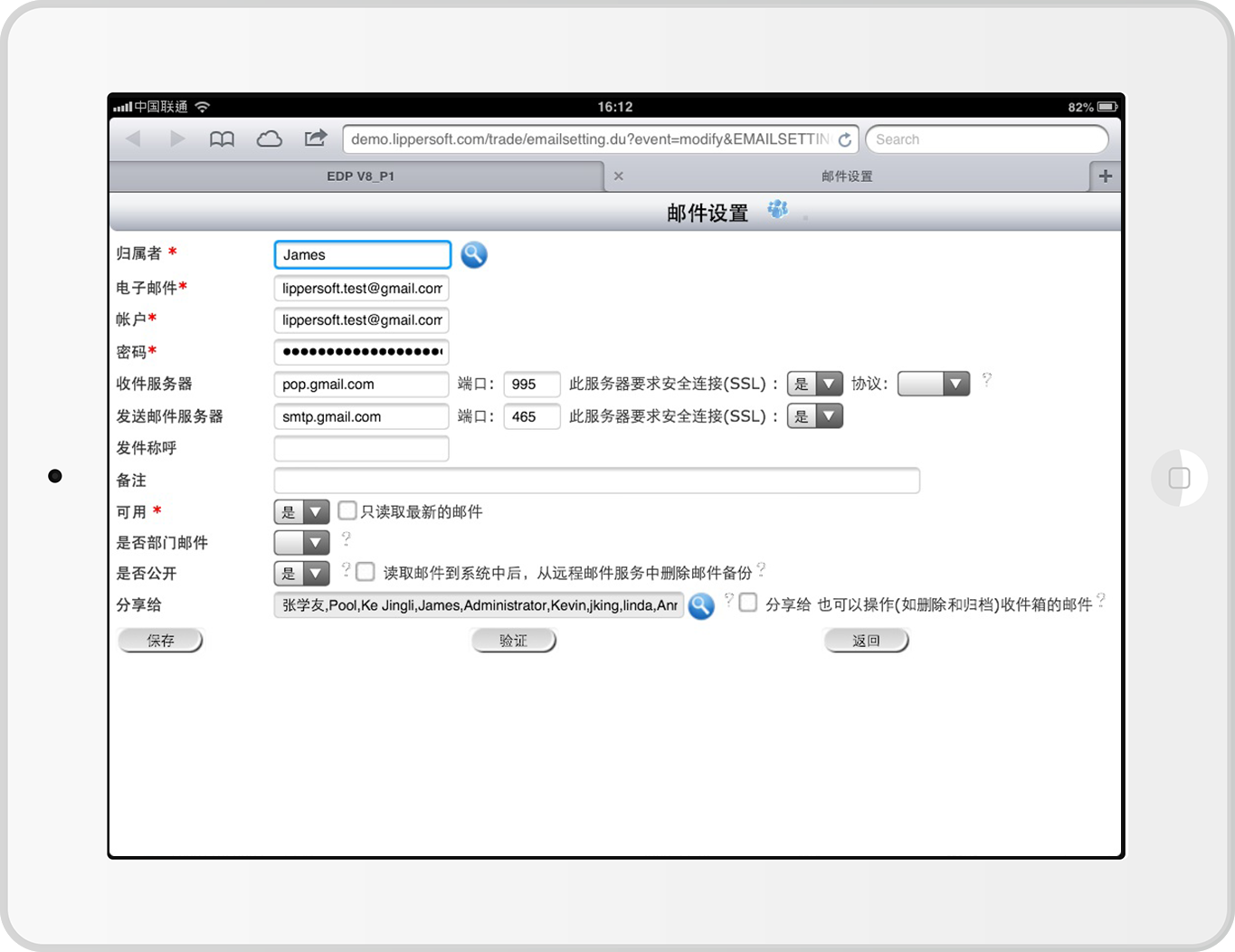The image size is (1235, 952).
Task: Click the users group icon beside 邮件设置 title
Action: [x=777, y=210]
